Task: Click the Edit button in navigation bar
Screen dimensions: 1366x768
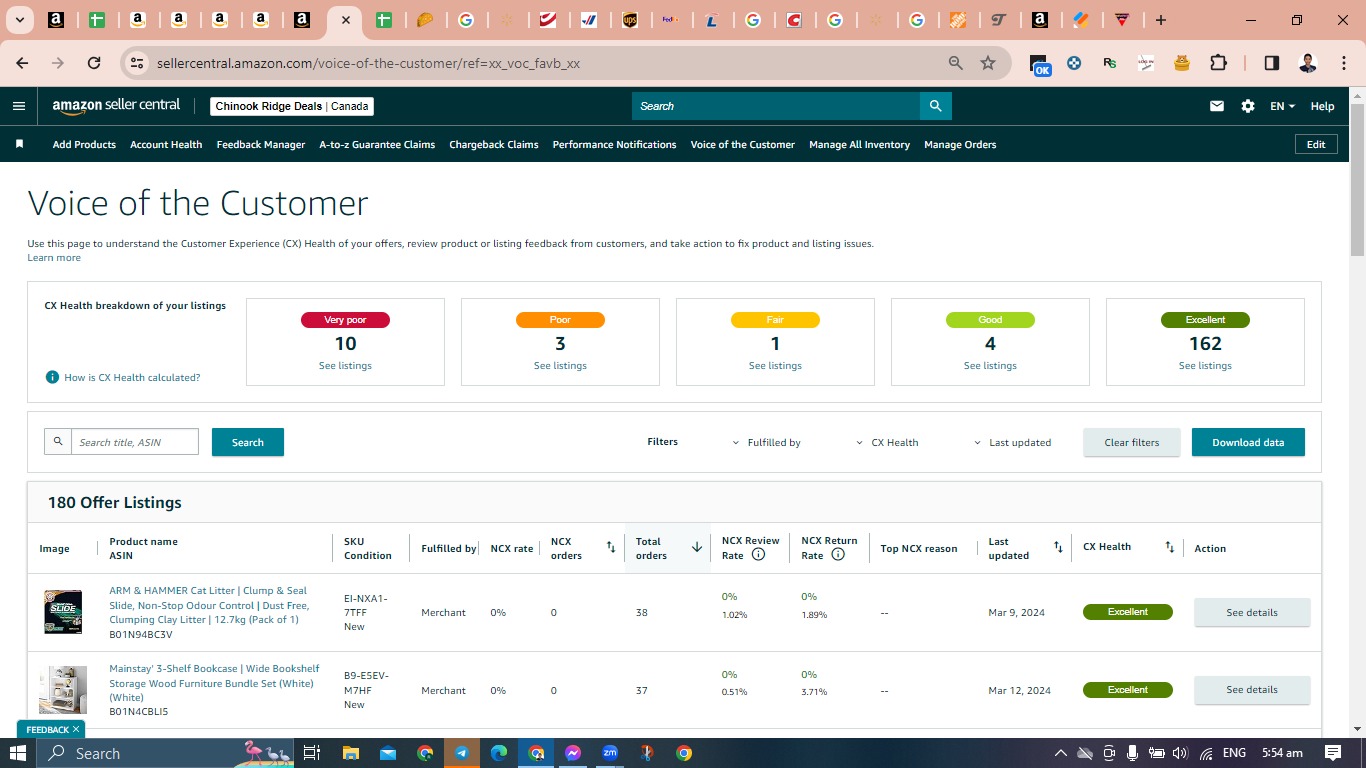Action: (x=1316, y=144)
